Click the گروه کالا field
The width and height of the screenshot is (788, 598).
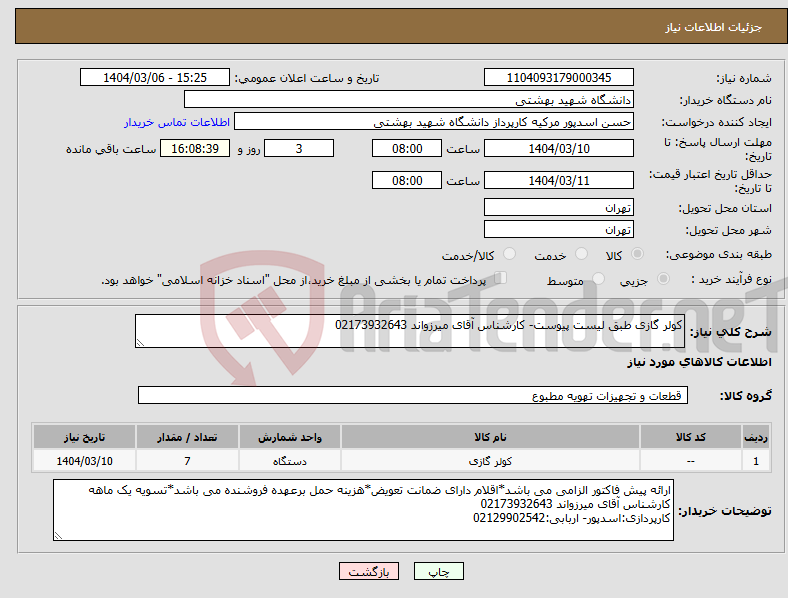click(x=413, y=395)
